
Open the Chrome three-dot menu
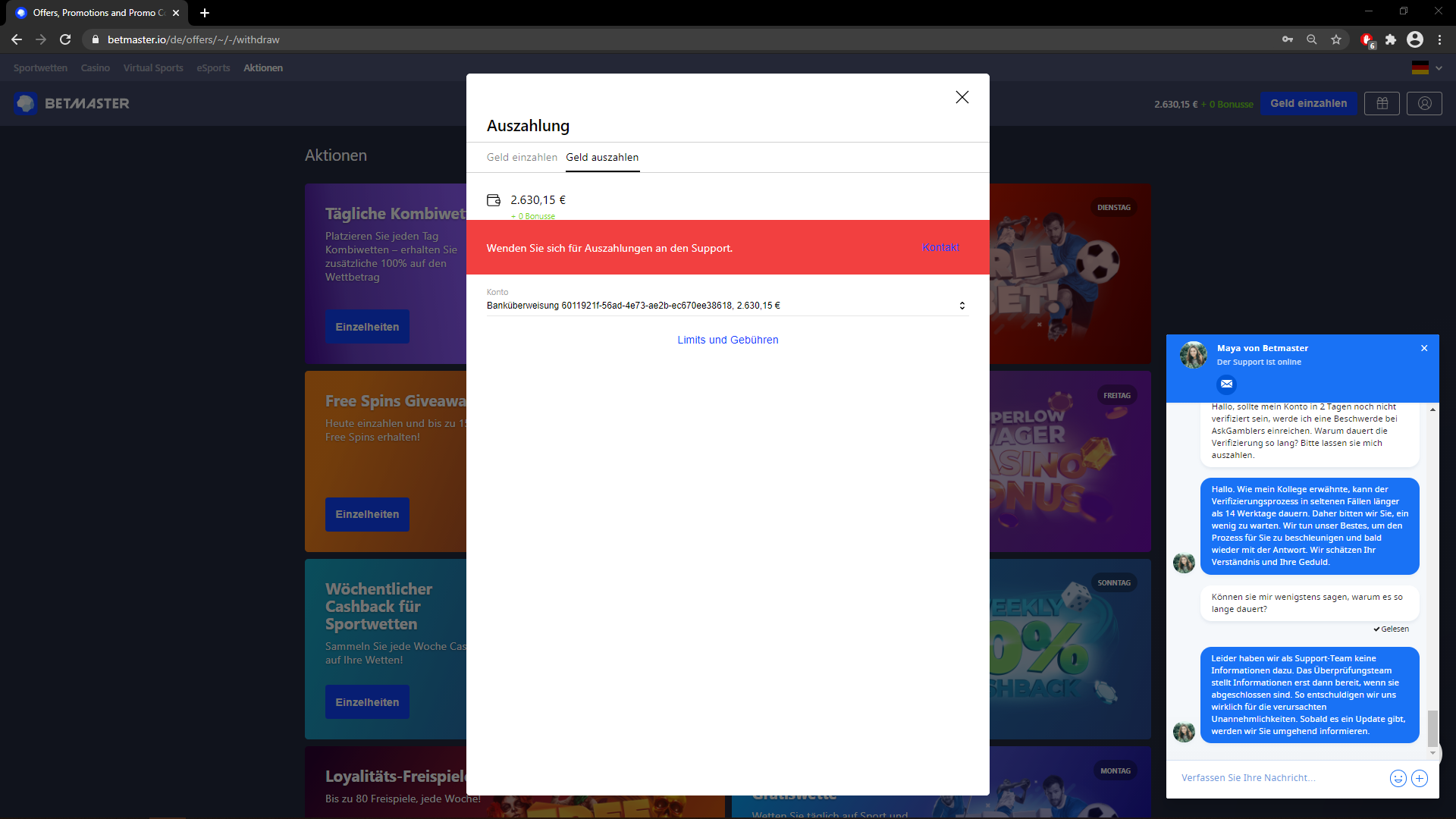point(1439,39)
